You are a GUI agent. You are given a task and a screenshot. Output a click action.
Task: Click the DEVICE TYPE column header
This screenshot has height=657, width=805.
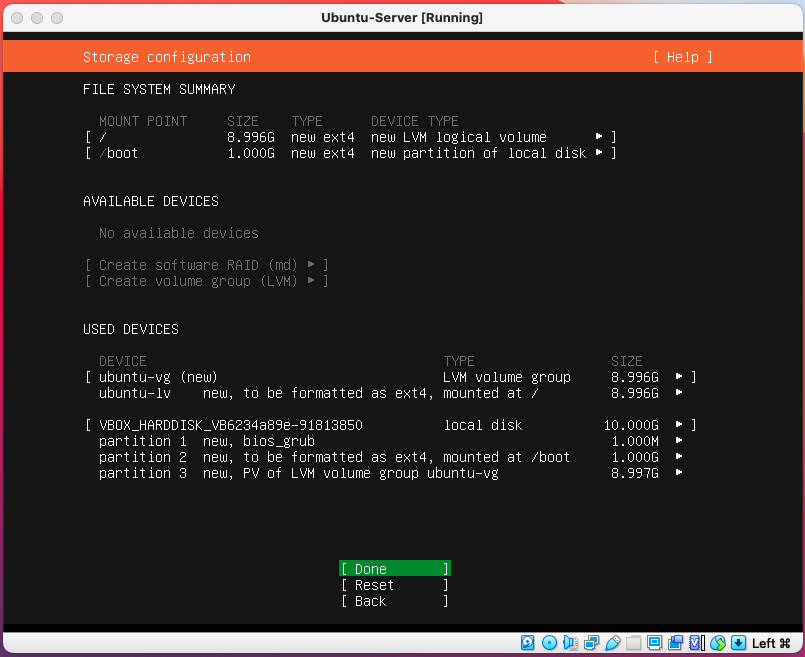pyautogui.click(x=415, y=121)
